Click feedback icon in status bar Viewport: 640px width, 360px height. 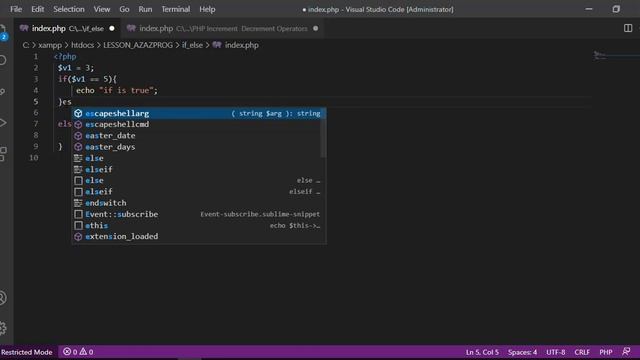[626, 351]
